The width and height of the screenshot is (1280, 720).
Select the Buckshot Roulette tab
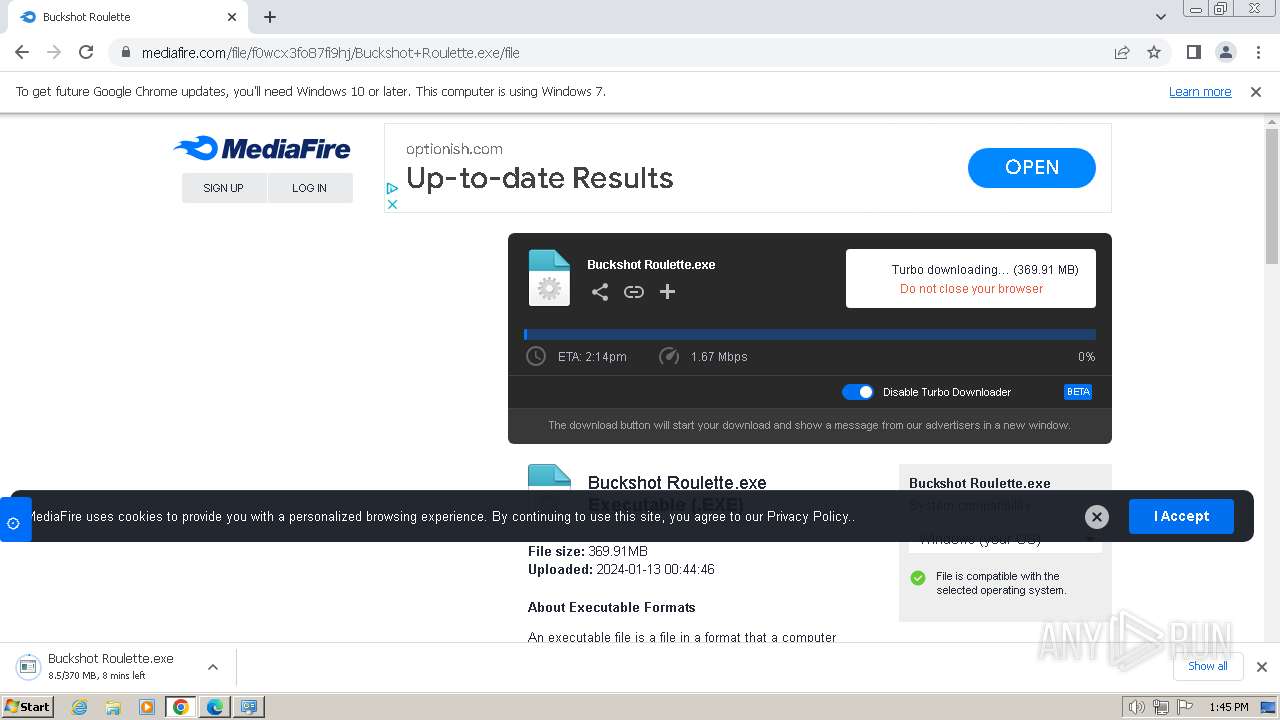coord(128,17)
